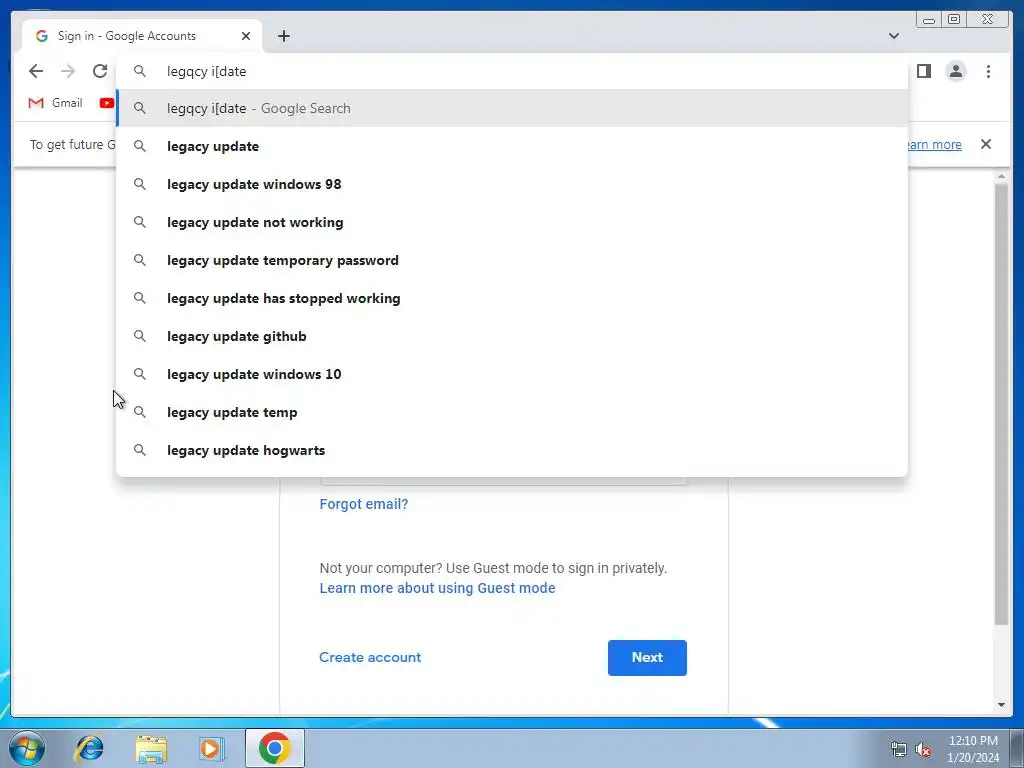Select 'legacy update not working' suggestion
1024x768 pixels.
tap(512, 222)
